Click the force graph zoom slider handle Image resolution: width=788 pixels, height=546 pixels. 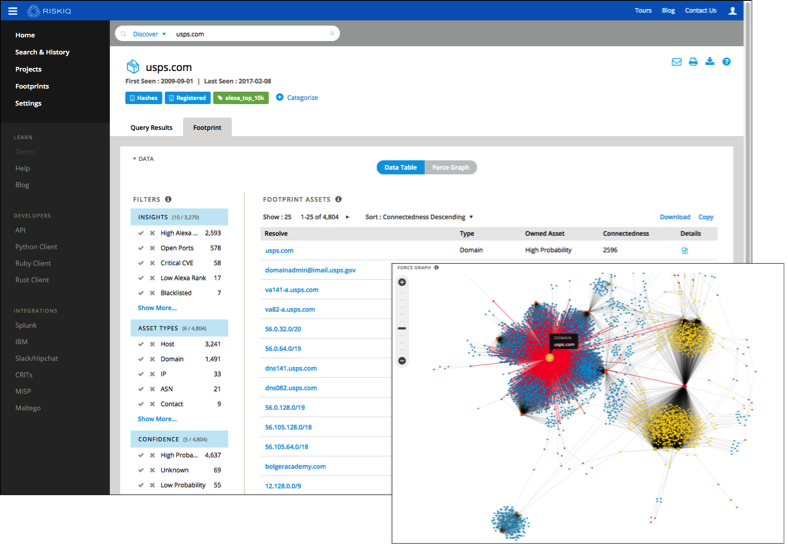coord(402,328)
